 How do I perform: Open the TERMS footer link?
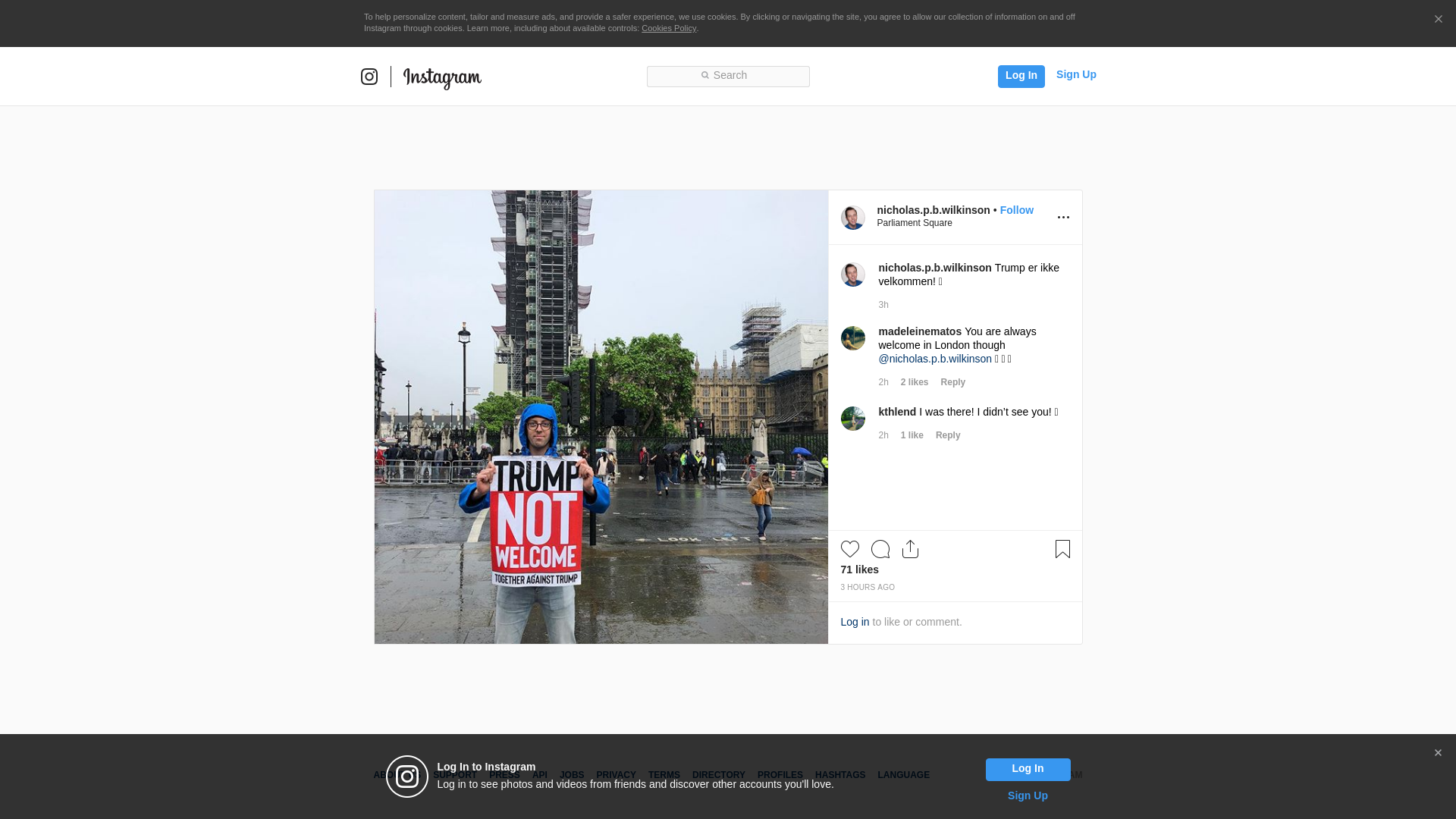(664, 775)
